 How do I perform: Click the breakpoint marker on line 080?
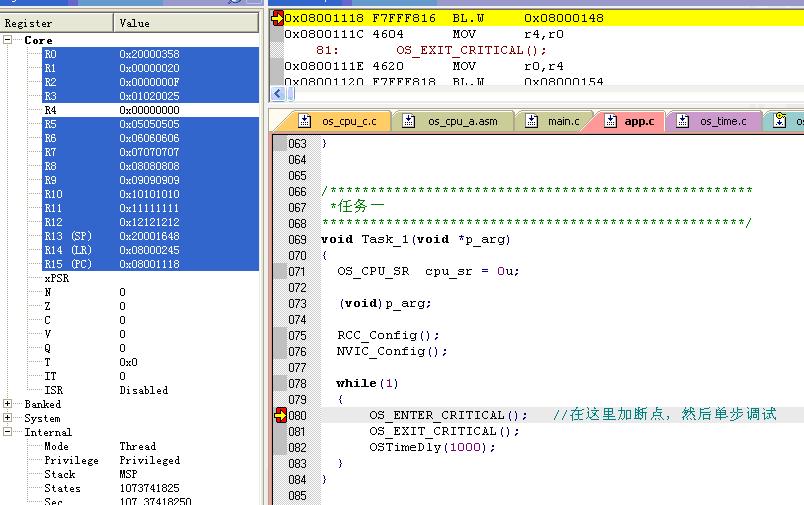[x=280, y=415]
